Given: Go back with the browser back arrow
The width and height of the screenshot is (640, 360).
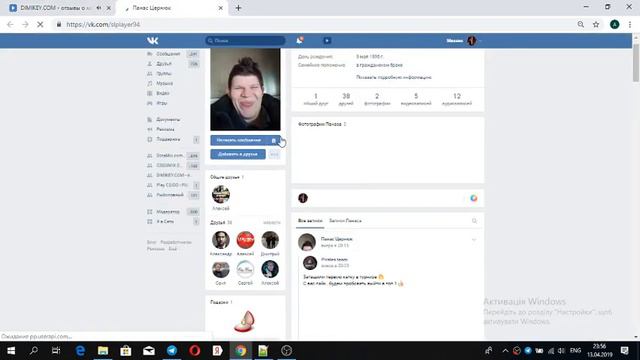Looking at the screenshot, I should coord(10,24).
